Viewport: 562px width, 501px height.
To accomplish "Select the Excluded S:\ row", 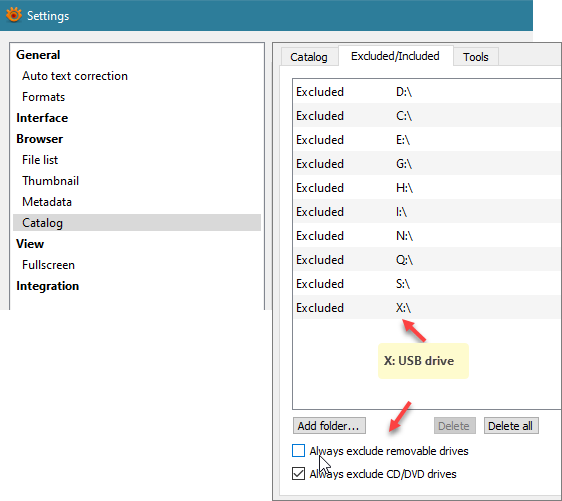I will click(x=427, y=283).
